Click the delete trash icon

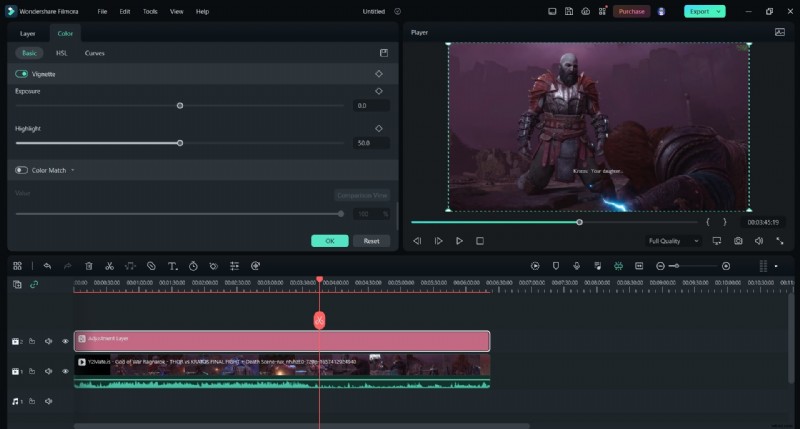click(x=89, y=266)
